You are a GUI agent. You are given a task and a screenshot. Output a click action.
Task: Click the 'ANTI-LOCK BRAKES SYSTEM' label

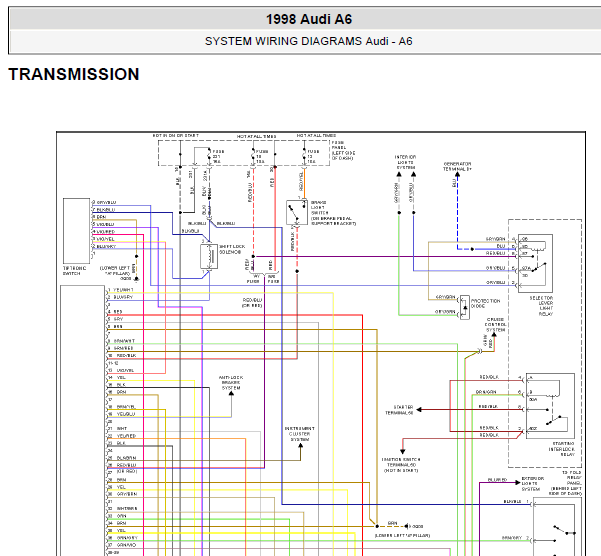[231, 383]
